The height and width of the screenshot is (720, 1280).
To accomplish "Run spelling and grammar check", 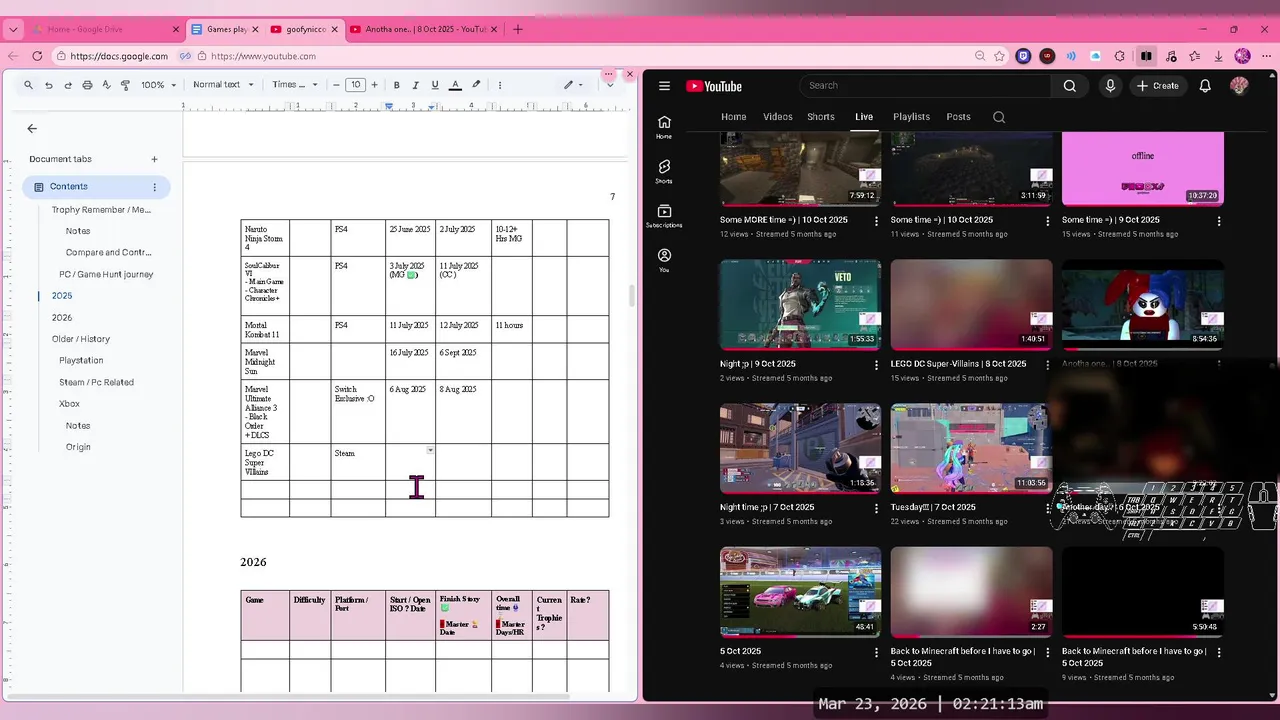I will tap(106, 85).
